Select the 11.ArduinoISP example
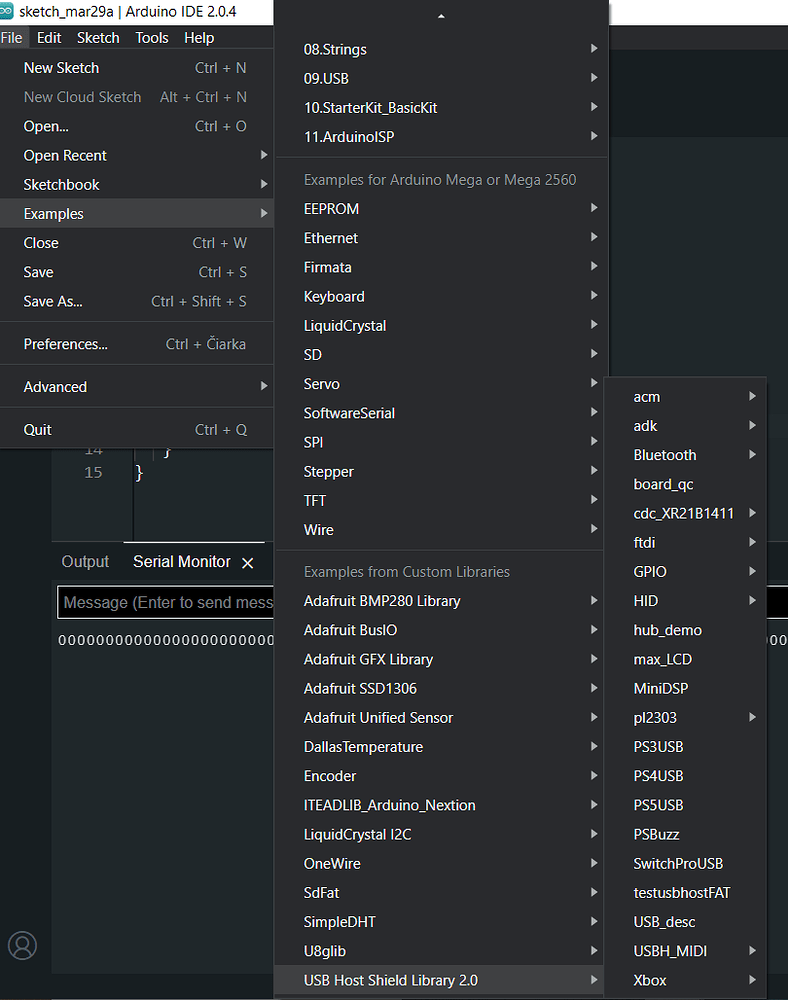 point(350,136)
